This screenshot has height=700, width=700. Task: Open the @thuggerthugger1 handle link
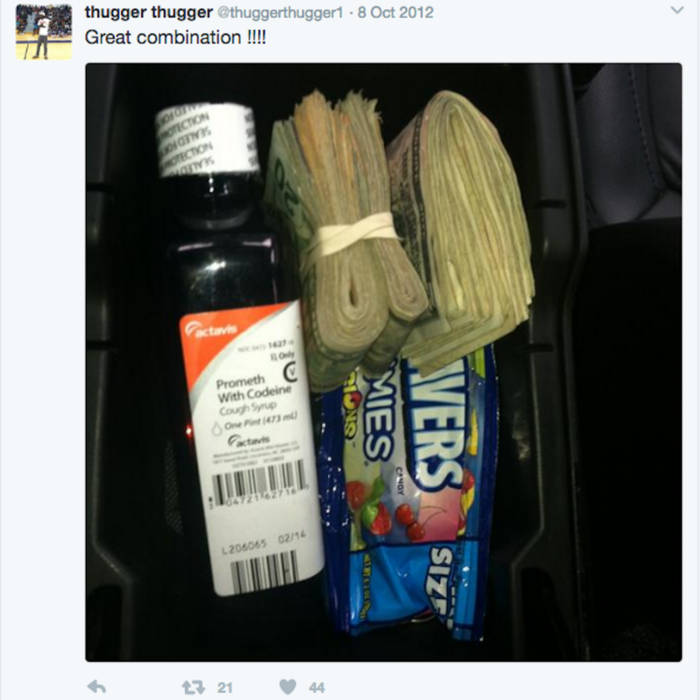[280, 12]
